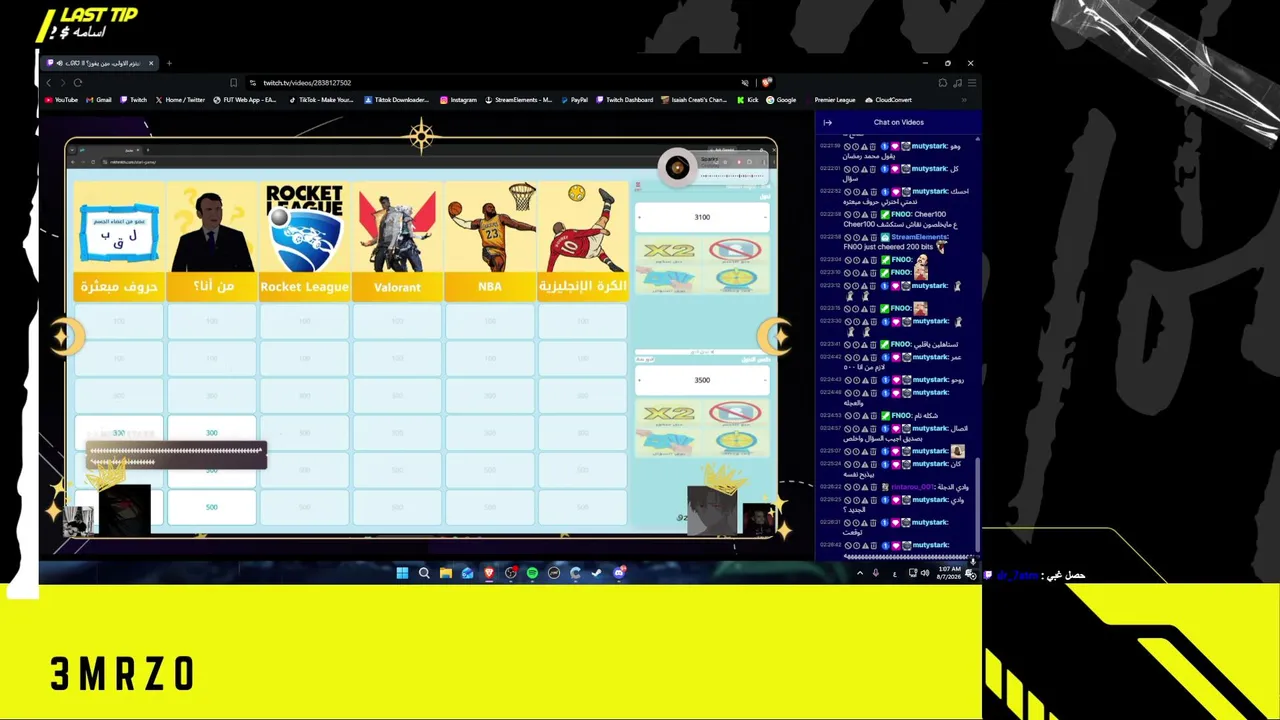This screenshot has height=720, width=1280.
Task: Use the X2 power-up for 3100 team
Action: pyautogui.click(x=669, y=251)
